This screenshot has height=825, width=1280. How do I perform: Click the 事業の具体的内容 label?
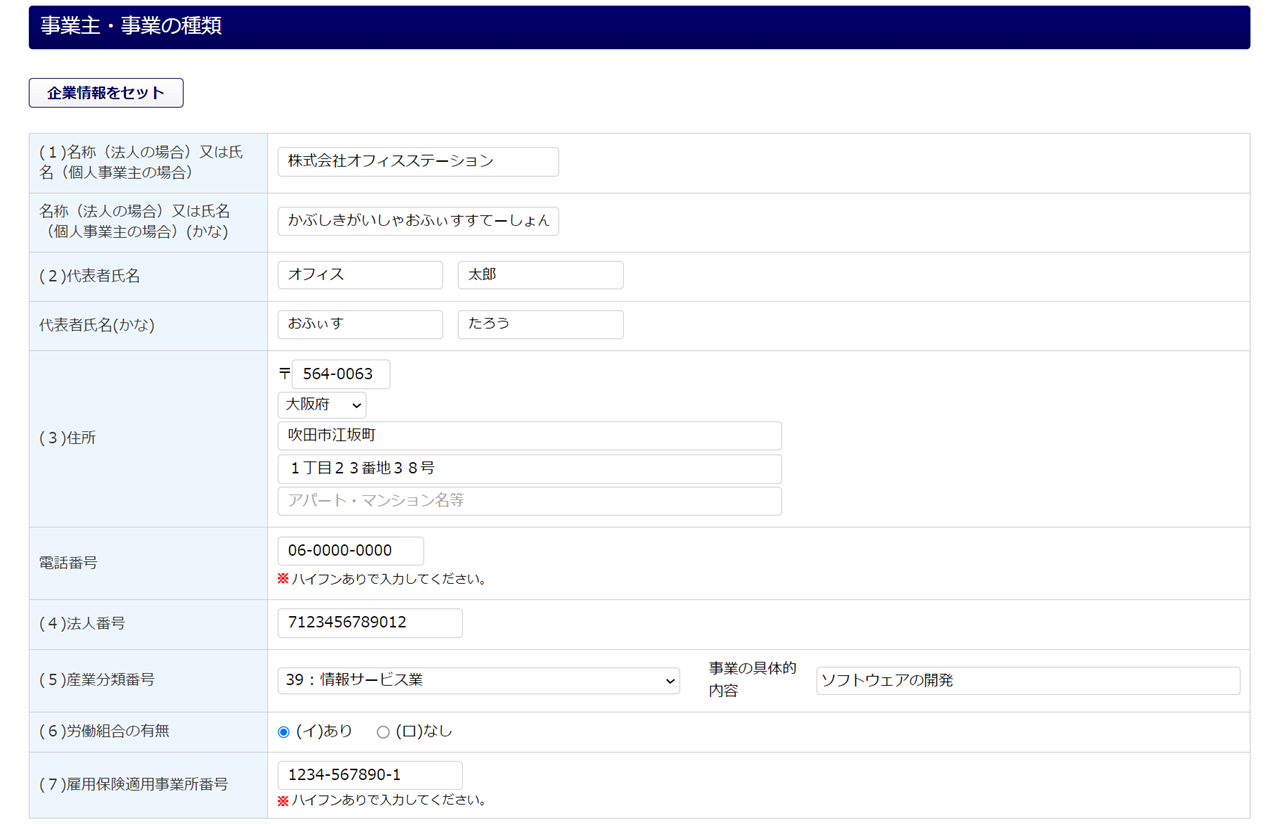(x=753, y=679)
